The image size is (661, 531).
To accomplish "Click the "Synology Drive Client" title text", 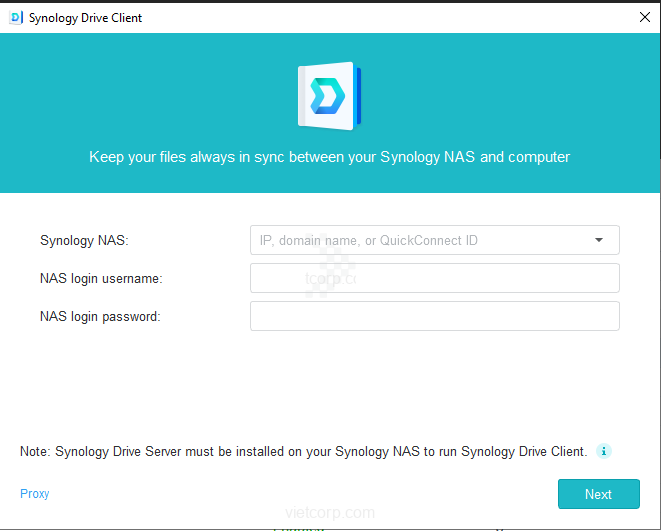I will tap(86, 17).
